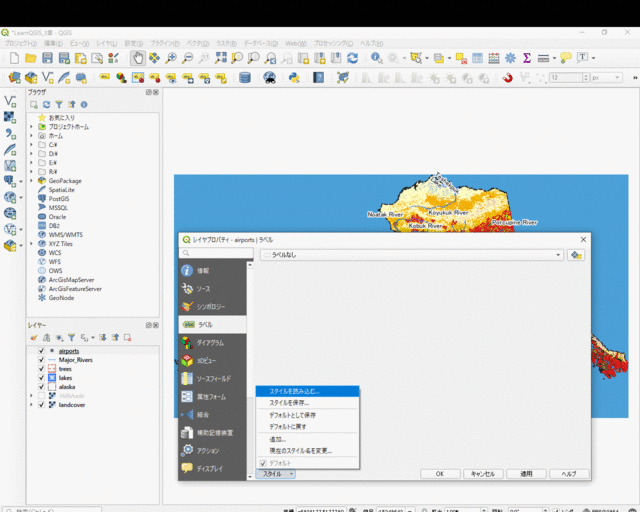Choose Save Style from the menu
The image size is (640, 512).
[x=307, y=403]
